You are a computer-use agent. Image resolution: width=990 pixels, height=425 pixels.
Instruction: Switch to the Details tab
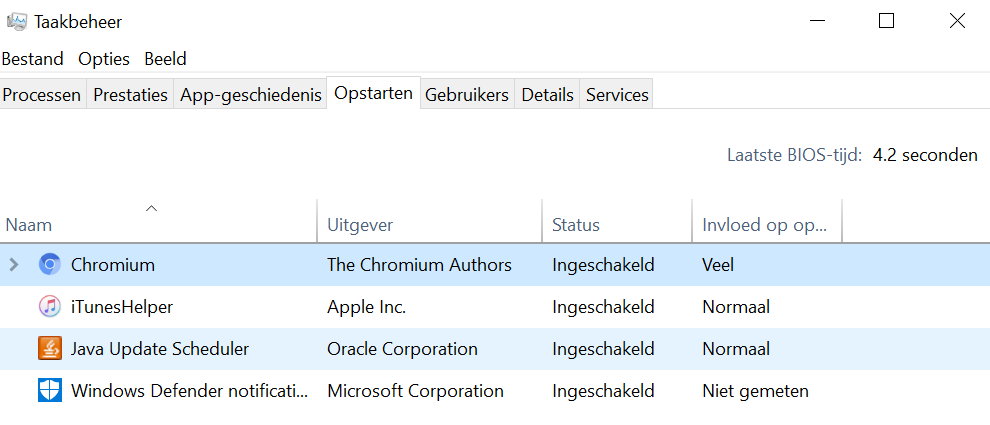click(x=547, y=95)
